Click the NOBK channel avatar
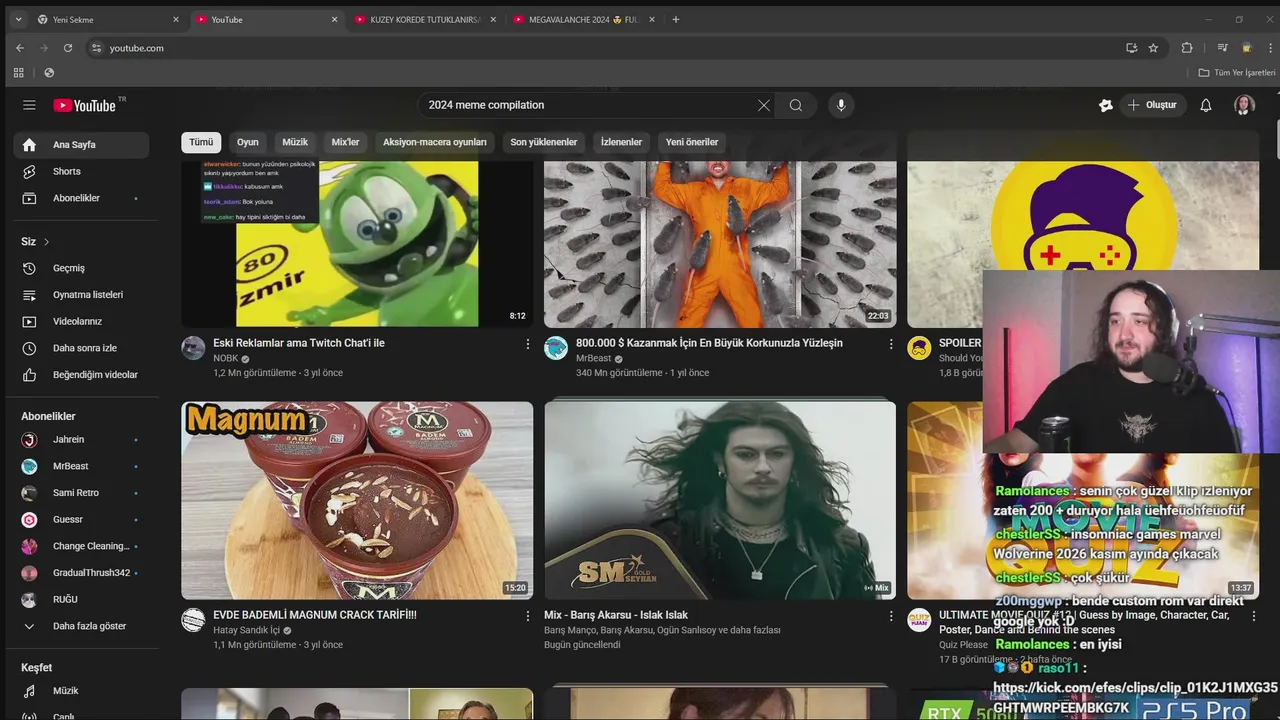1280x720 pixels. [x=193, y=348]
